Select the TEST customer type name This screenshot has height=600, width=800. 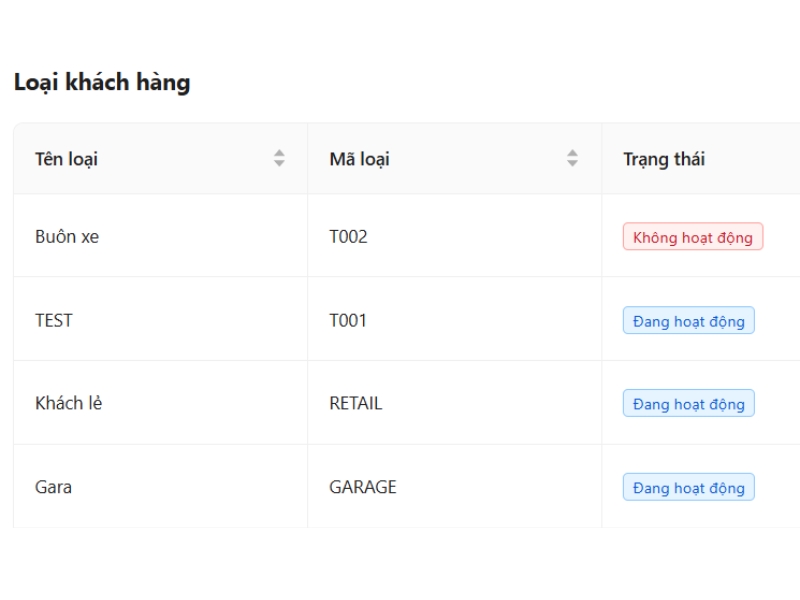(54, 321)
